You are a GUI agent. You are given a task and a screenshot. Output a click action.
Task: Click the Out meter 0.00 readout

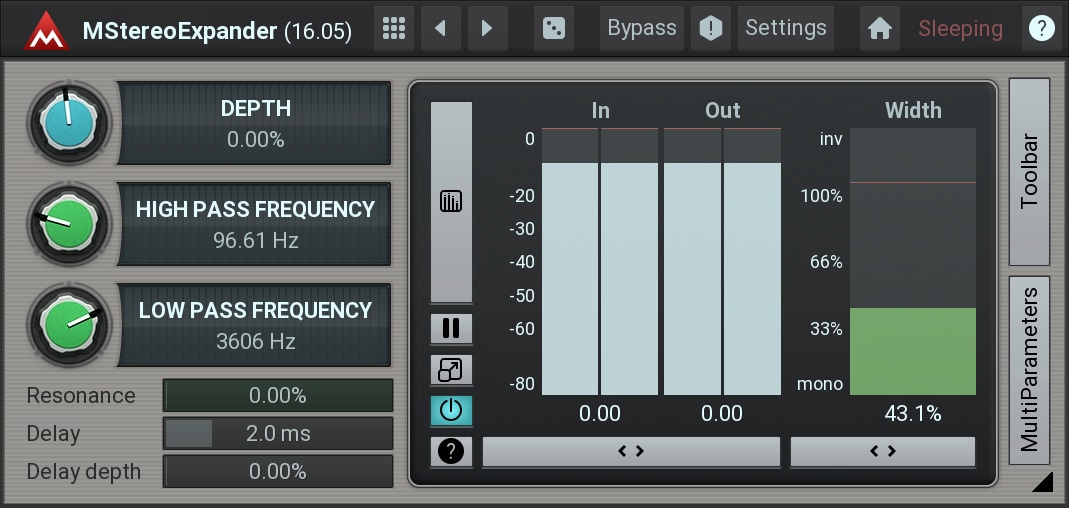point(722,413)
